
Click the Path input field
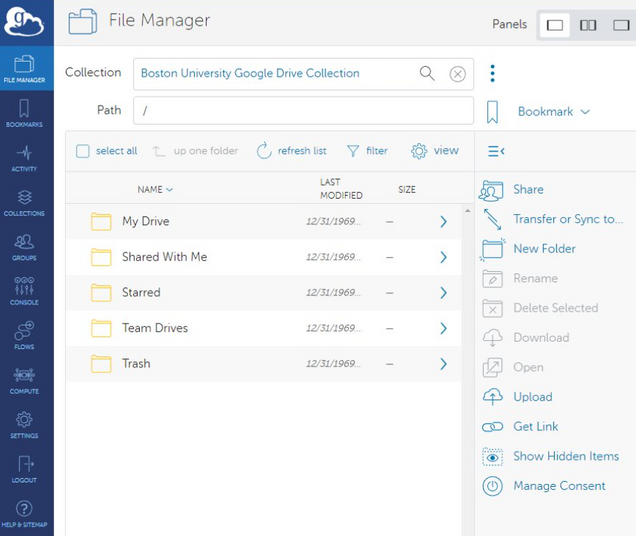pyautogui.click(x=303, y=110)
